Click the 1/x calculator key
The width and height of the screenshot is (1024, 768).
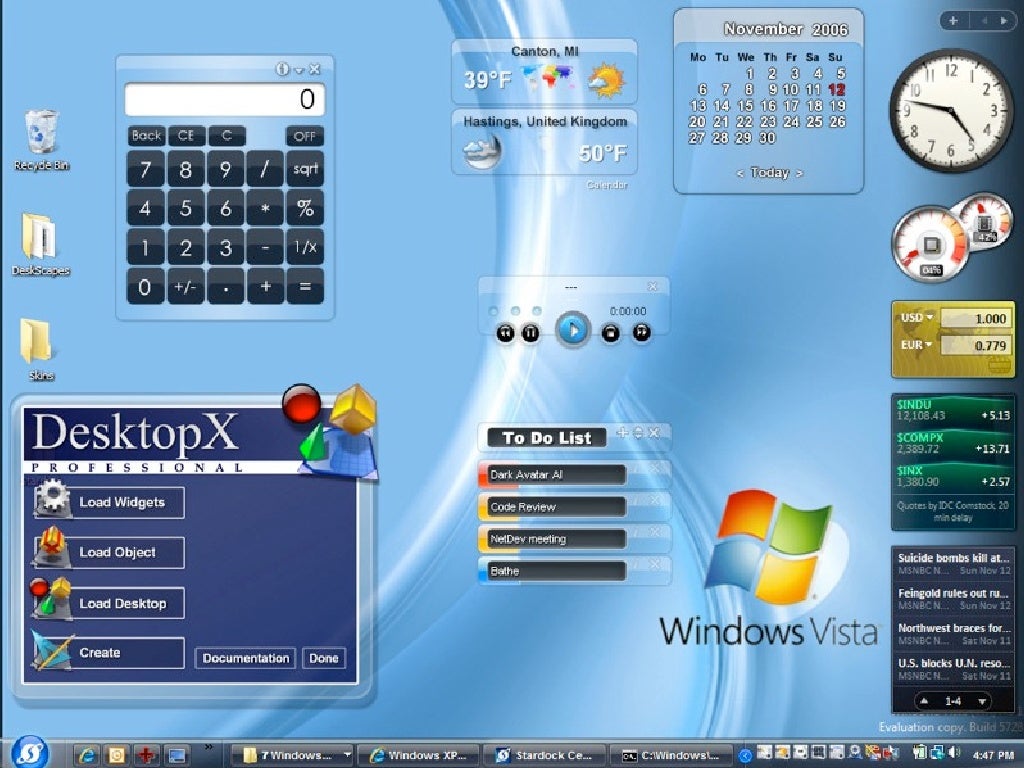click(x=305, y=247)
